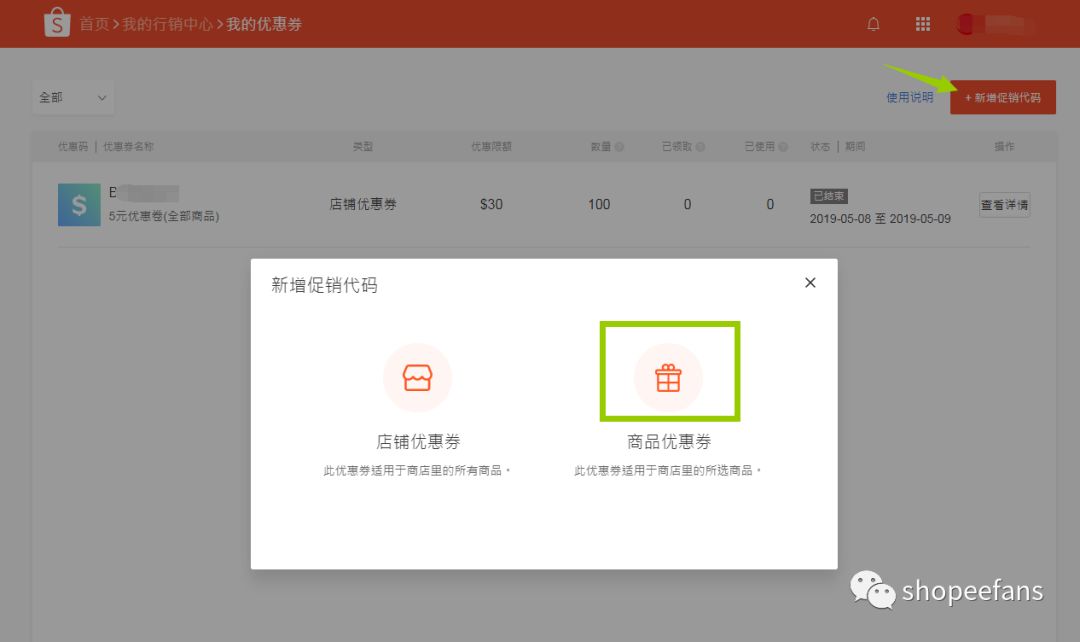The width and height of the screenshot is (1080, 642).
Task: Navigate to 首页 in the breadcrumb
Action: [x=92, y=23]
